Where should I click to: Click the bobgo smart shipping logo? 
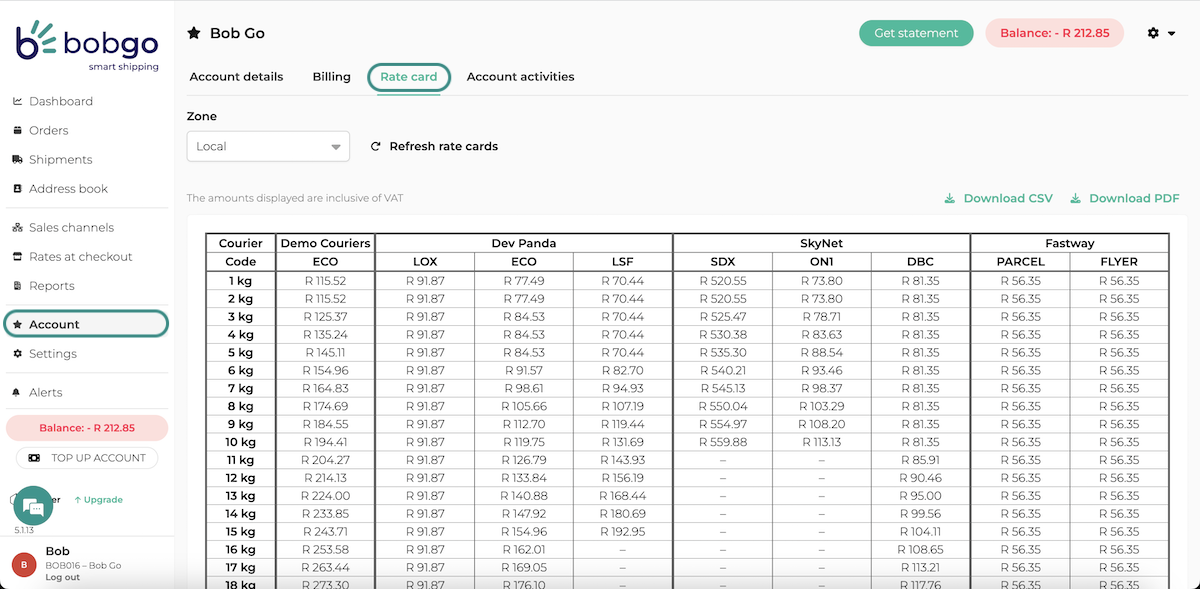pos(87,46)
